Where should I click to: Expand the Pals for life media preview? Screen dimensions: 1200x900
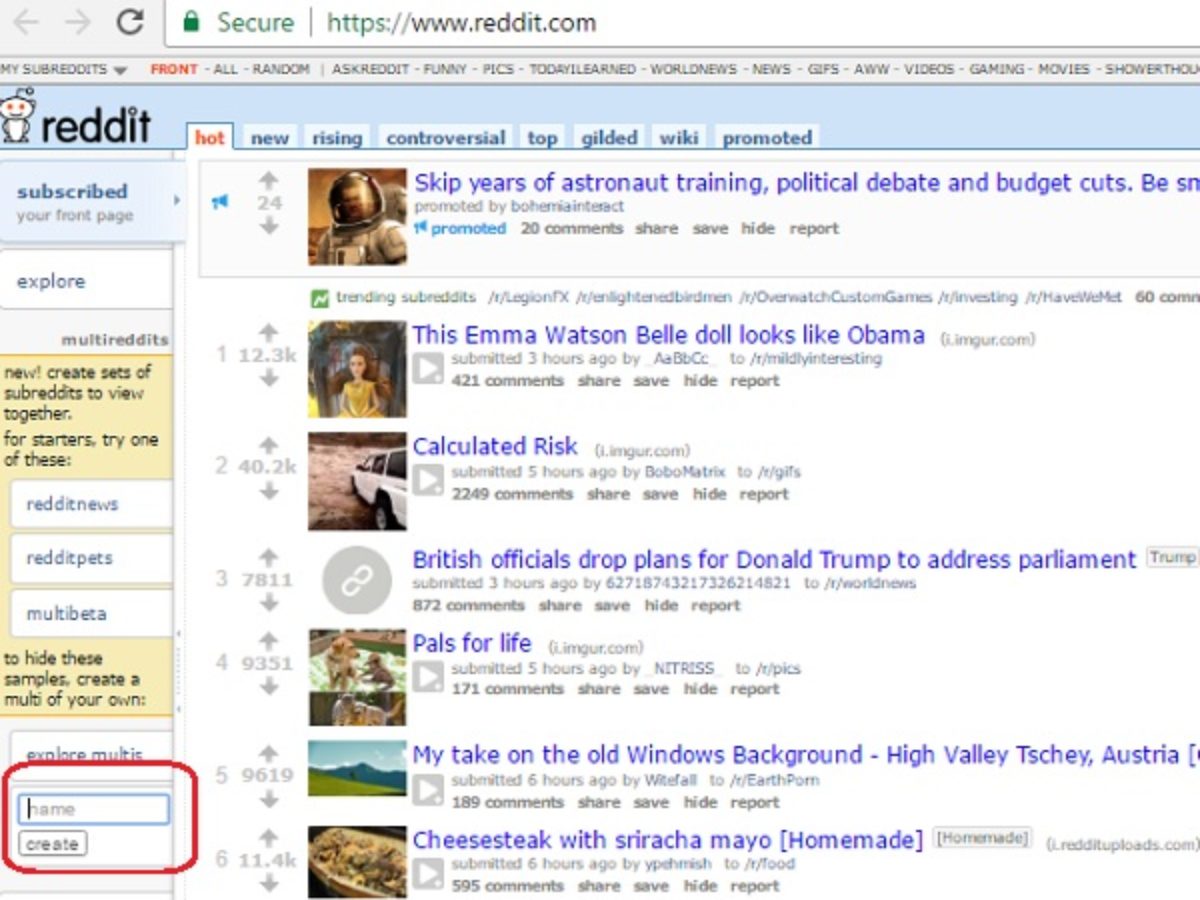[x=428, y=676]
